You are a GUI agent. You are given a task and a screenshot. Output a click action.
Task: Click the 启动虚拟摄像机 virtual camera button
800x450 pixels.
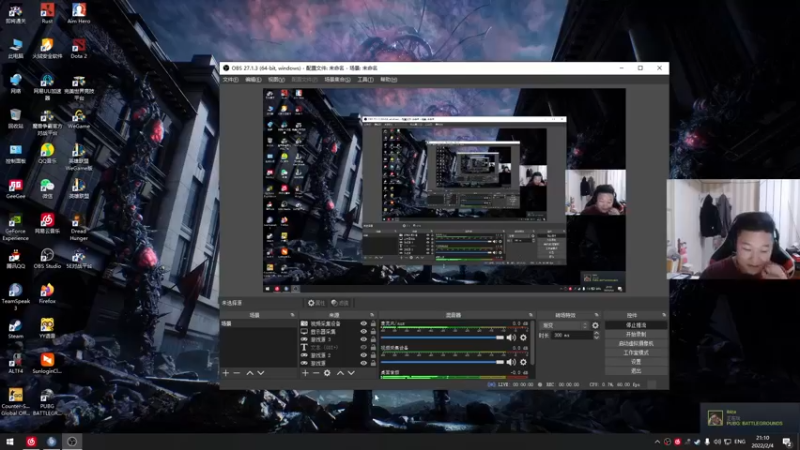636,343
